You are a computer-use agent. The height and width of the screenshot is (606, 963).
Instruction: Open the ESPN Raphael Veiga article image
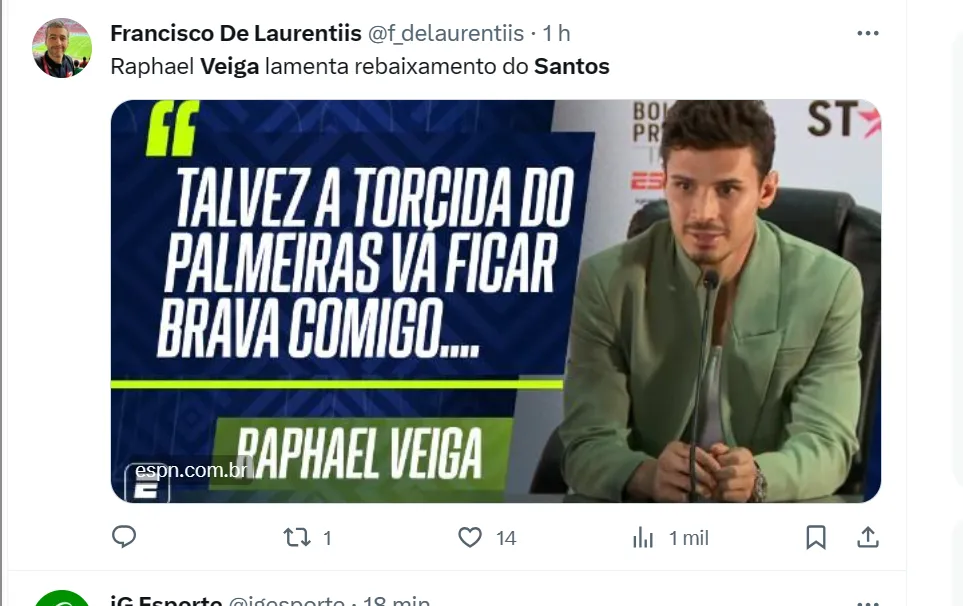tap(496, 301)
